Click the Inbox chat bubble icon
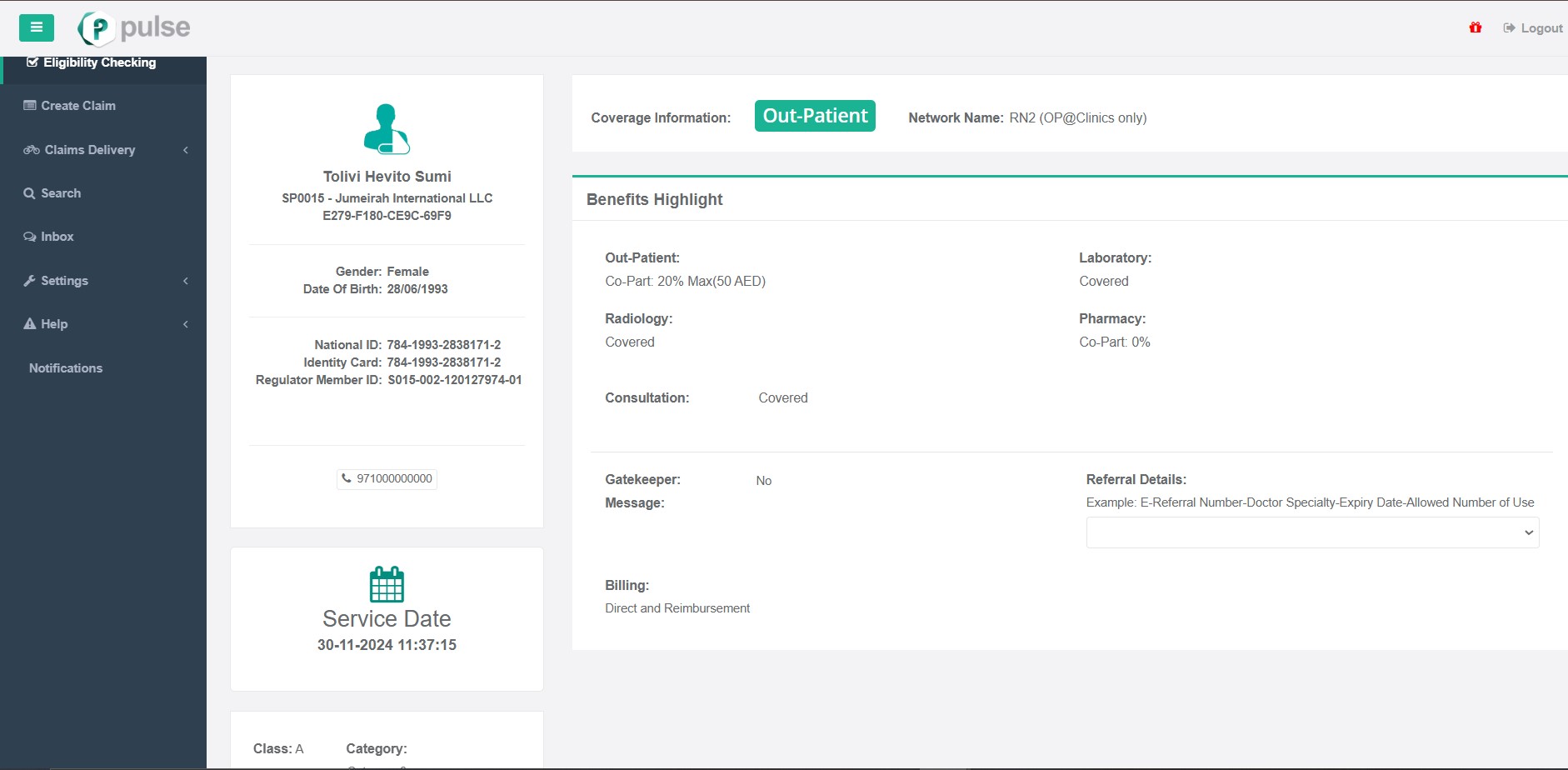Viewport: 1568px width, 770px height. [30, 237]
